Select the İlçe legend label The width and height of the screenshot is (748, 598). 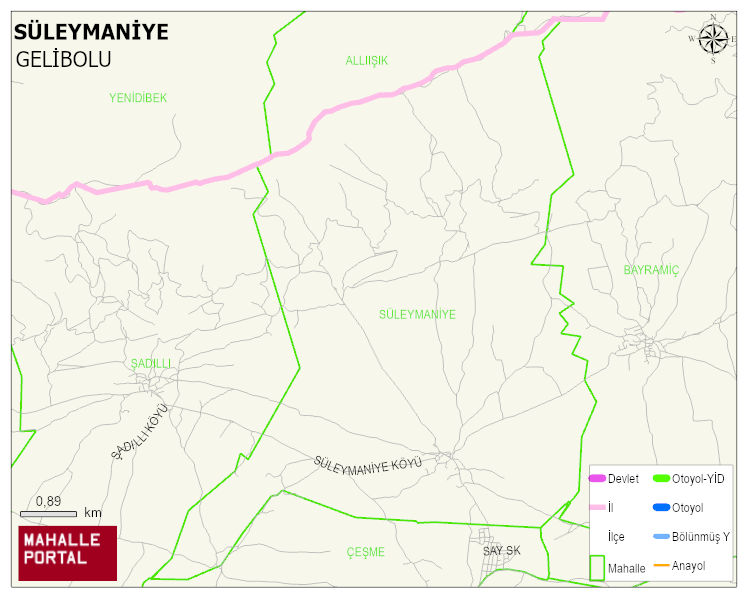tap(616, 537)
